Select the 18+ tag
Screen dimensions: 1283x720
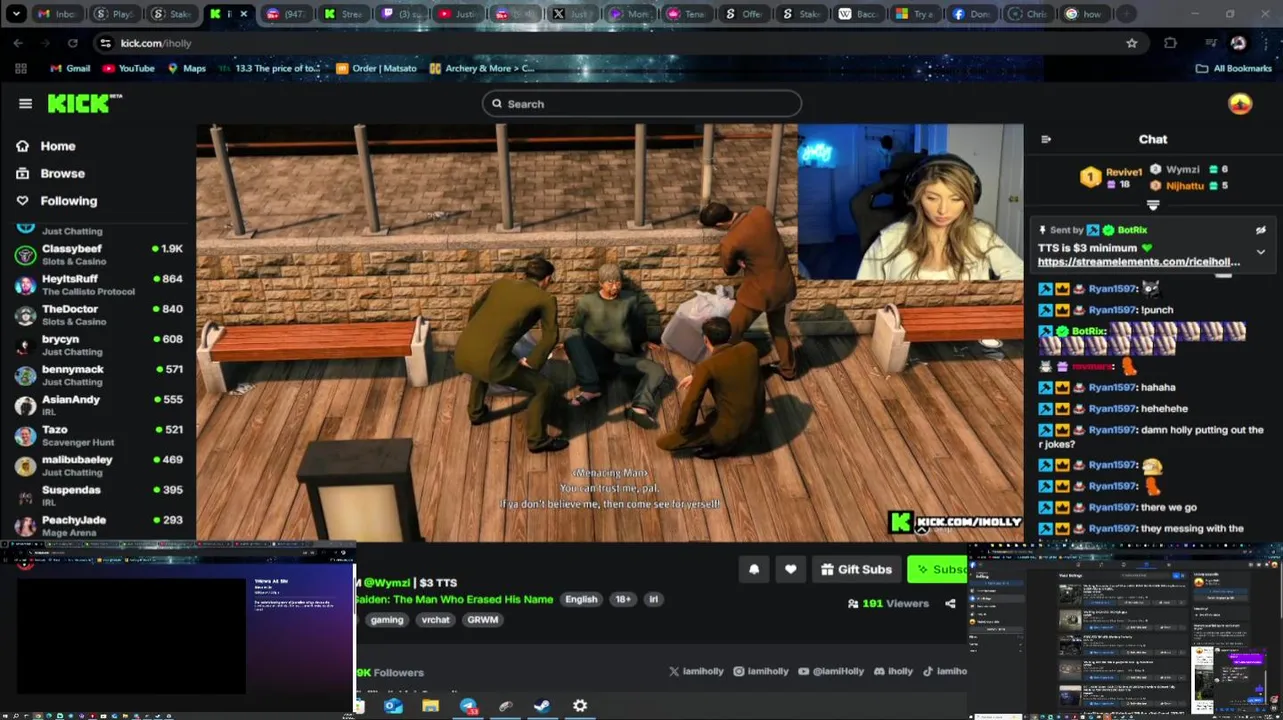tap(623, 599)
